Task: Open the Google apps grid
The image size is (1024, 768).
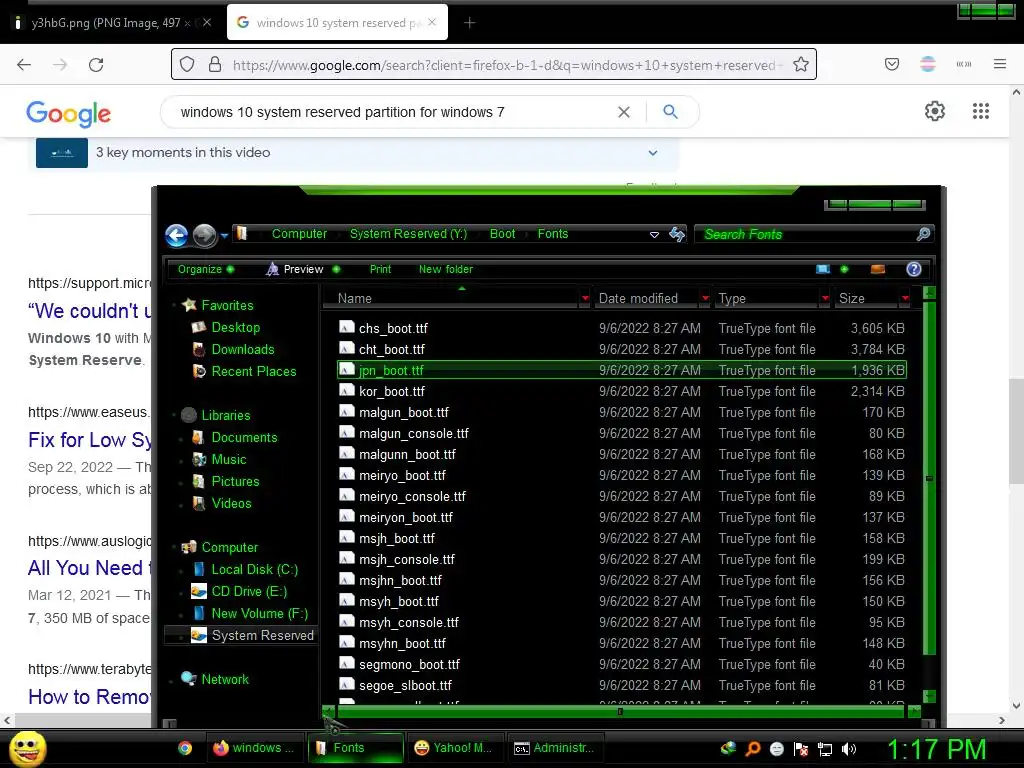Action: pos(980,111)
